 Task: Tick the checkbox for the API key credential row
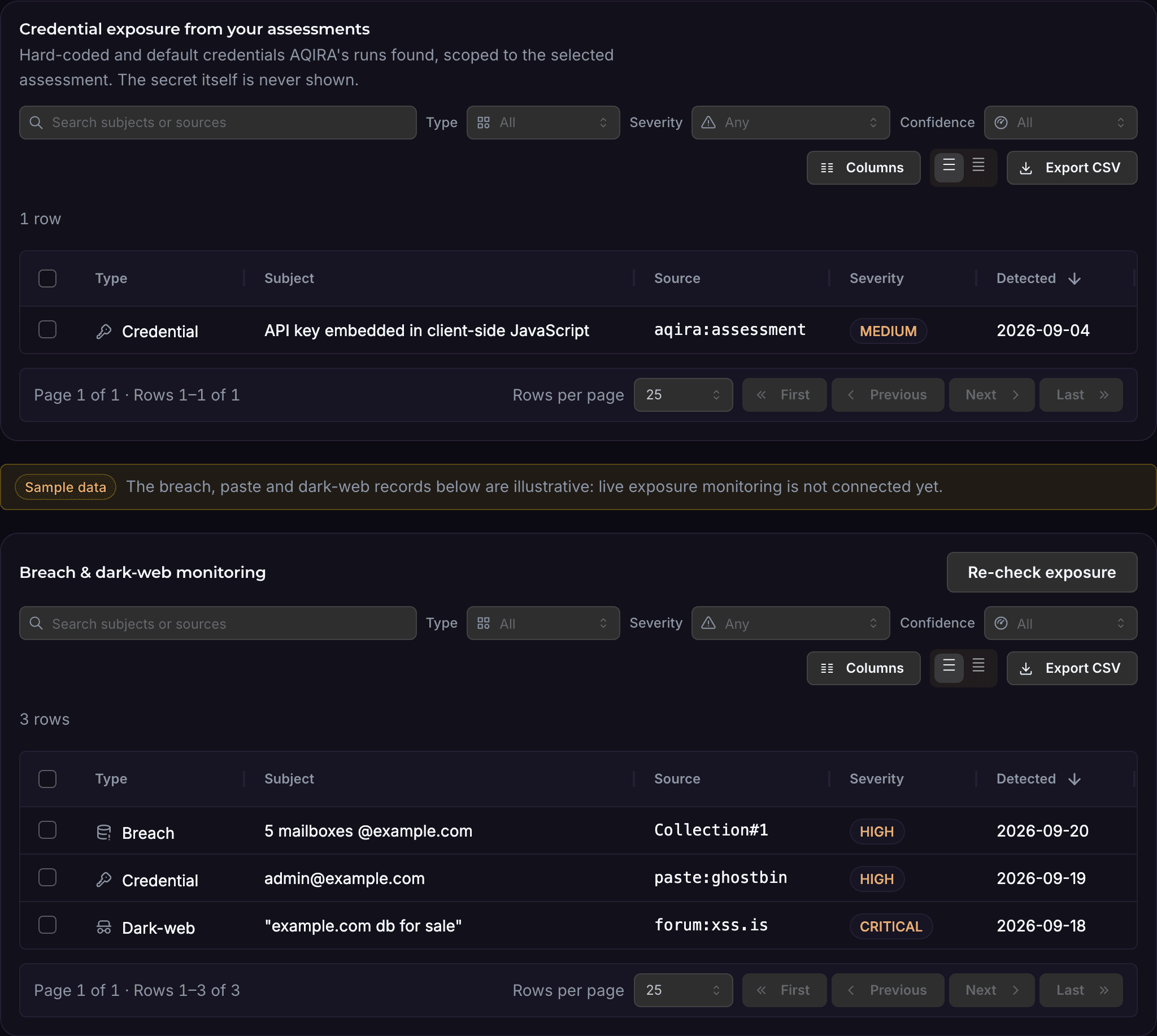[47, 329]
